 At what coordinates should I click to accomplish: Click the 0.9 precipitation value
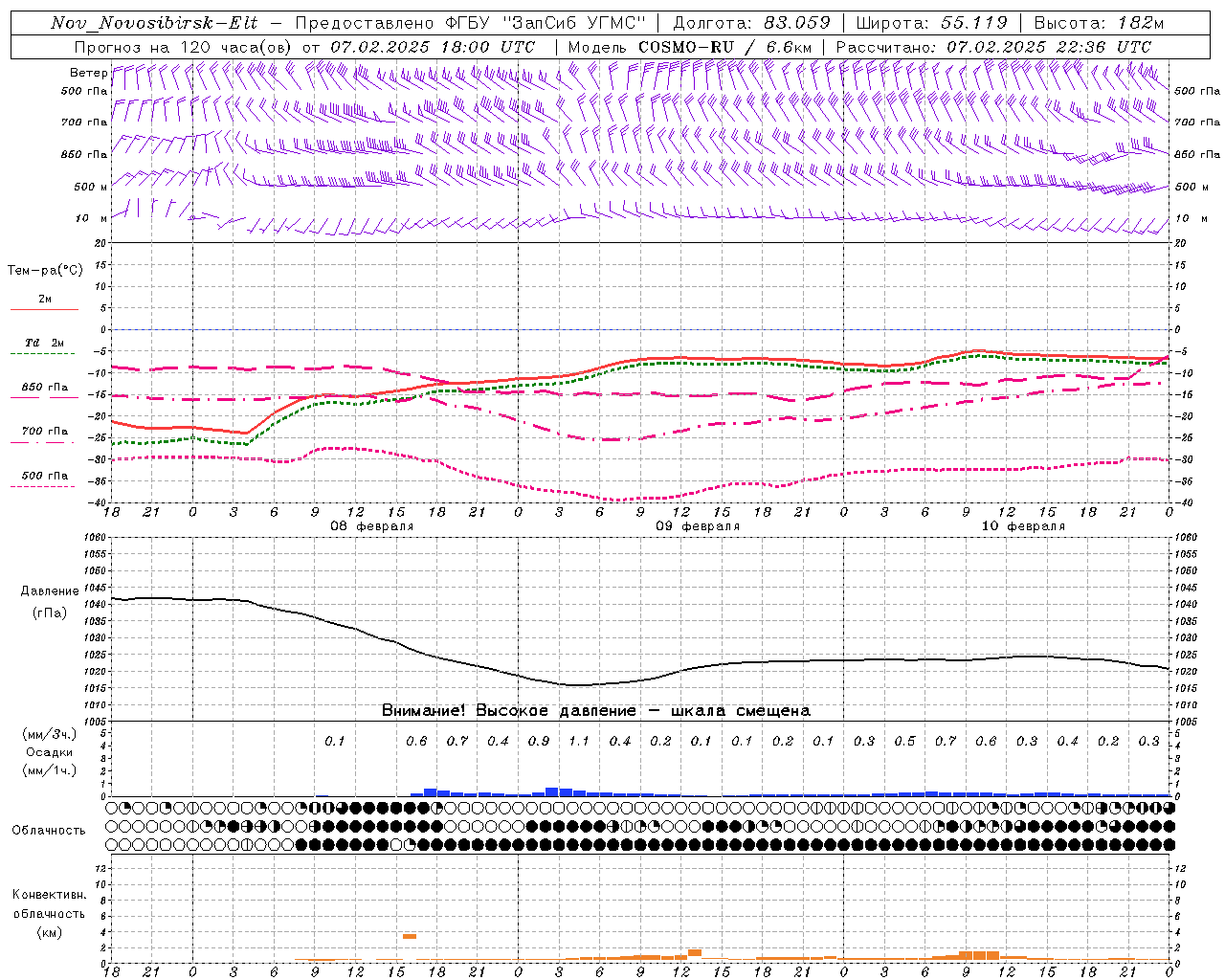[539, 741]
